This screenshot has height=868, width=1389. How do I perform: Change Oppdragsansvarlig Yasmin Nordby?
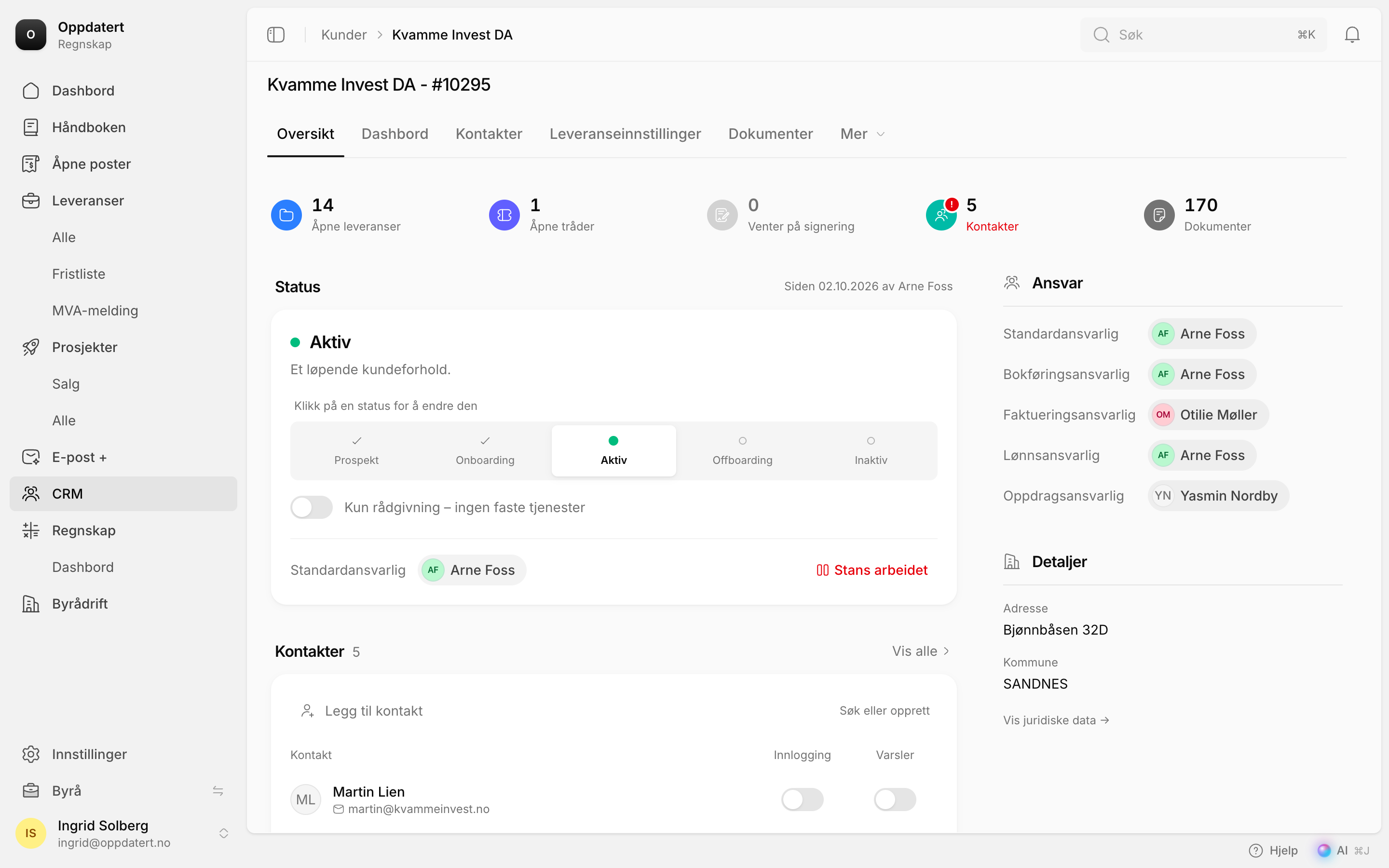[1218, 496]
